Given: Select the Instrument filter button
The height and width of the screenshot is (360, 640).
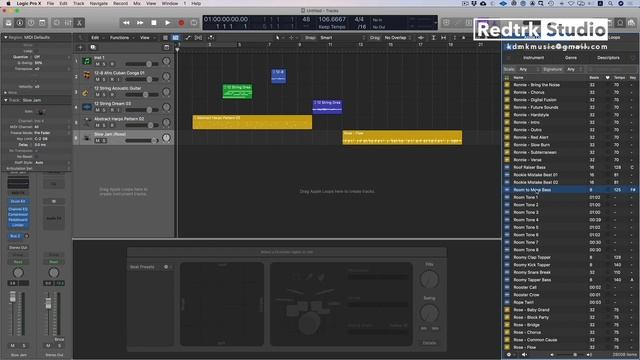Looking at the screenshot, I should (533, 58).
